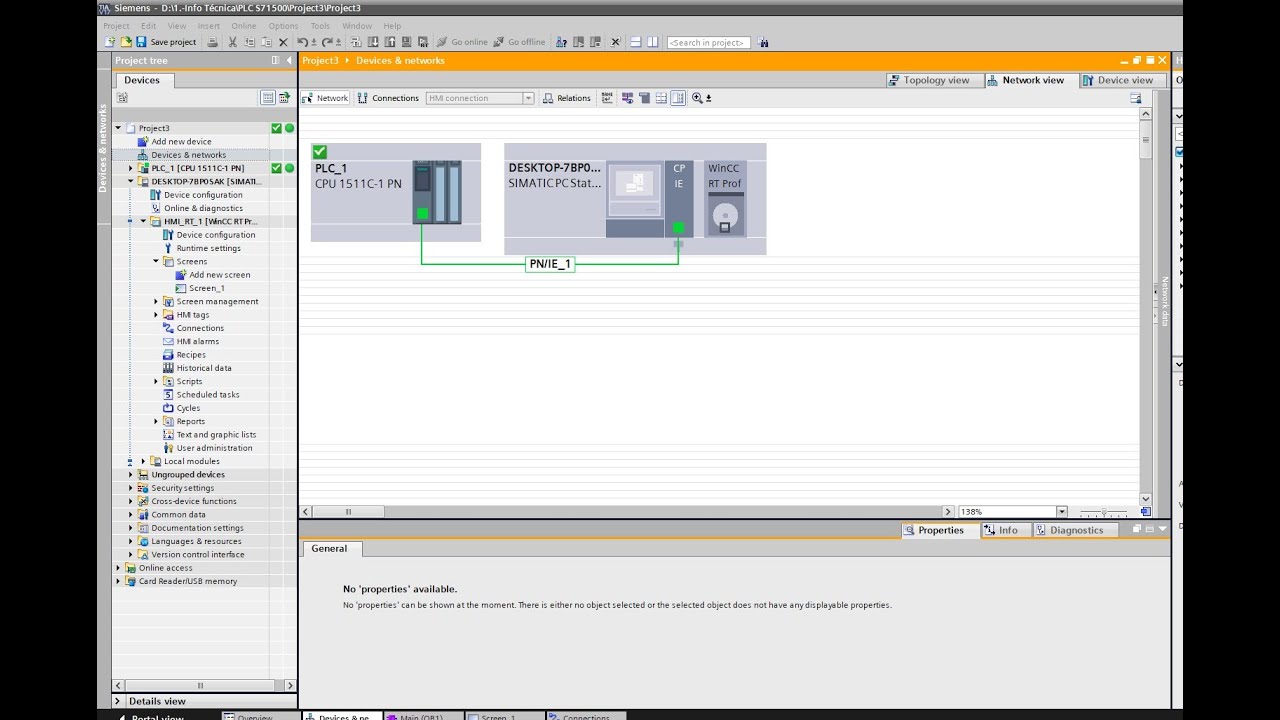
Task: Click the split editor vertically icon
Action: pyautogui.click(x=652, y=42)
